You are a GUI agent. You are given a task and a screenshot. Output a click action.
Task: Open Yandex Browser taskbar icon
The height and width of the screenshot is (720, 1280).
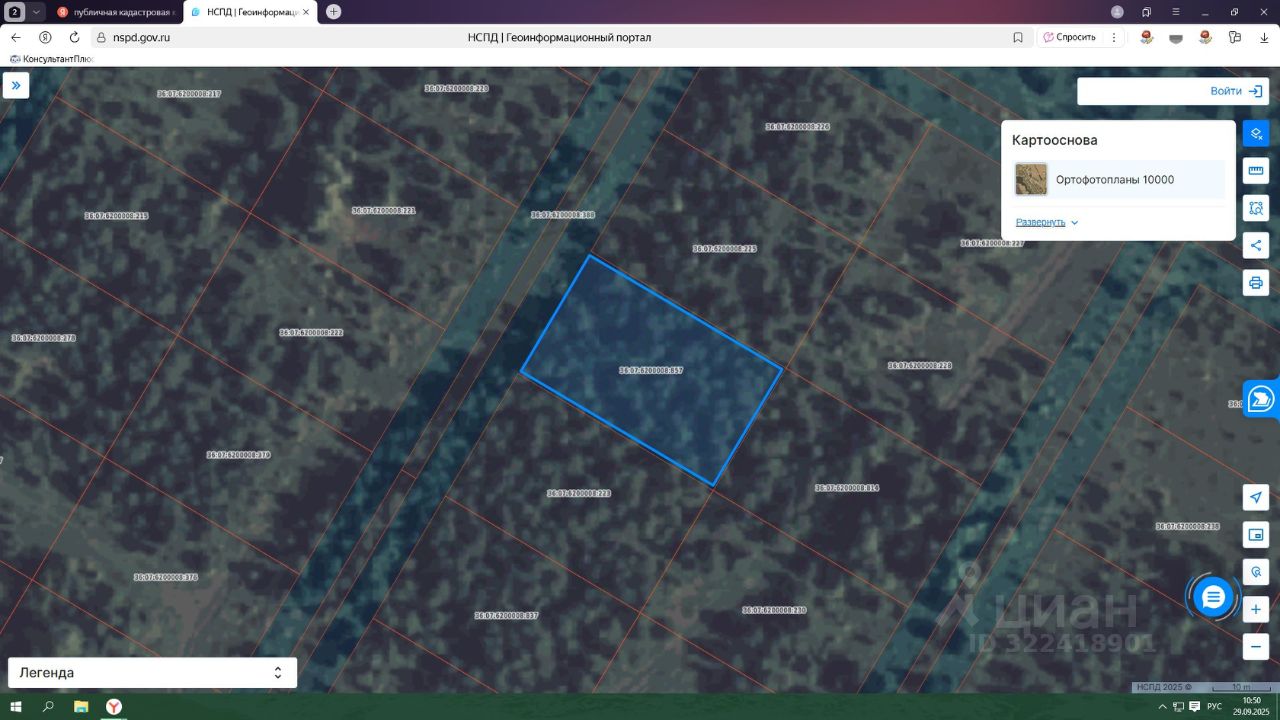tap(114, 706)
